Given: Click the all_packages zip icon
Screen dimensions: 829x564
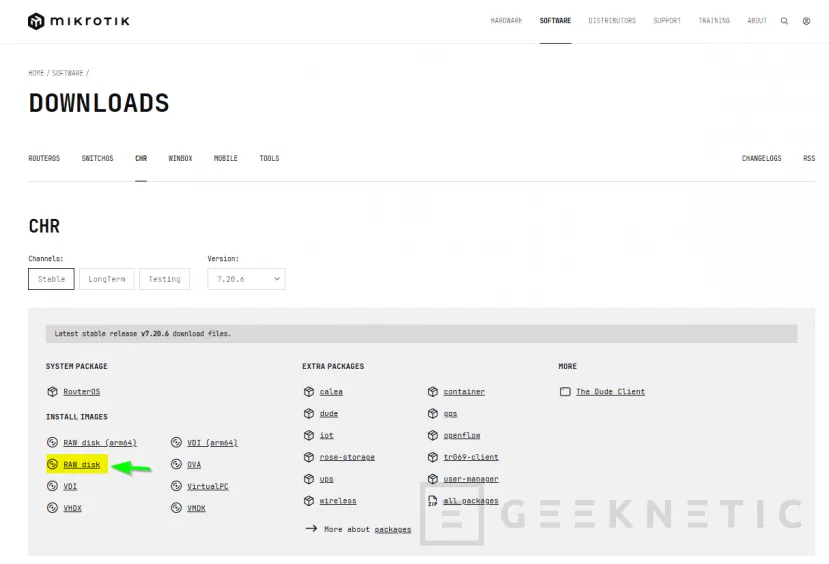Looking at the screenshot, I should click(433, 501).
